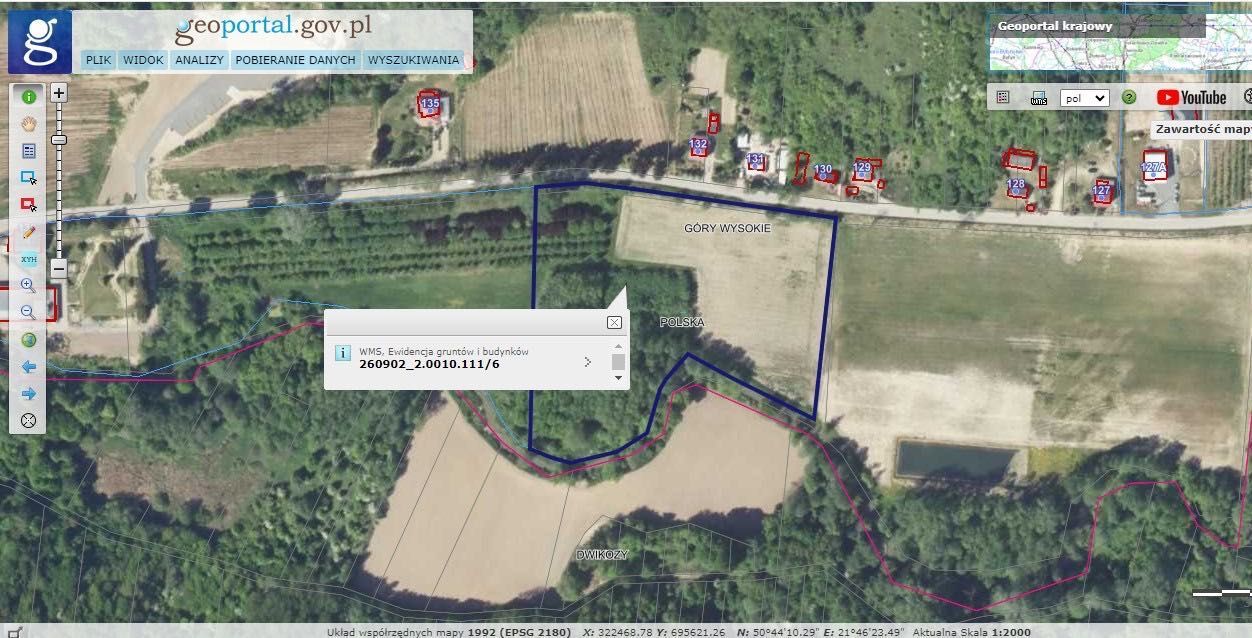1252x638 pixels.
Task: Select the red rectangle selection tool
Action: pyautogui.click(x=28, y=205)
